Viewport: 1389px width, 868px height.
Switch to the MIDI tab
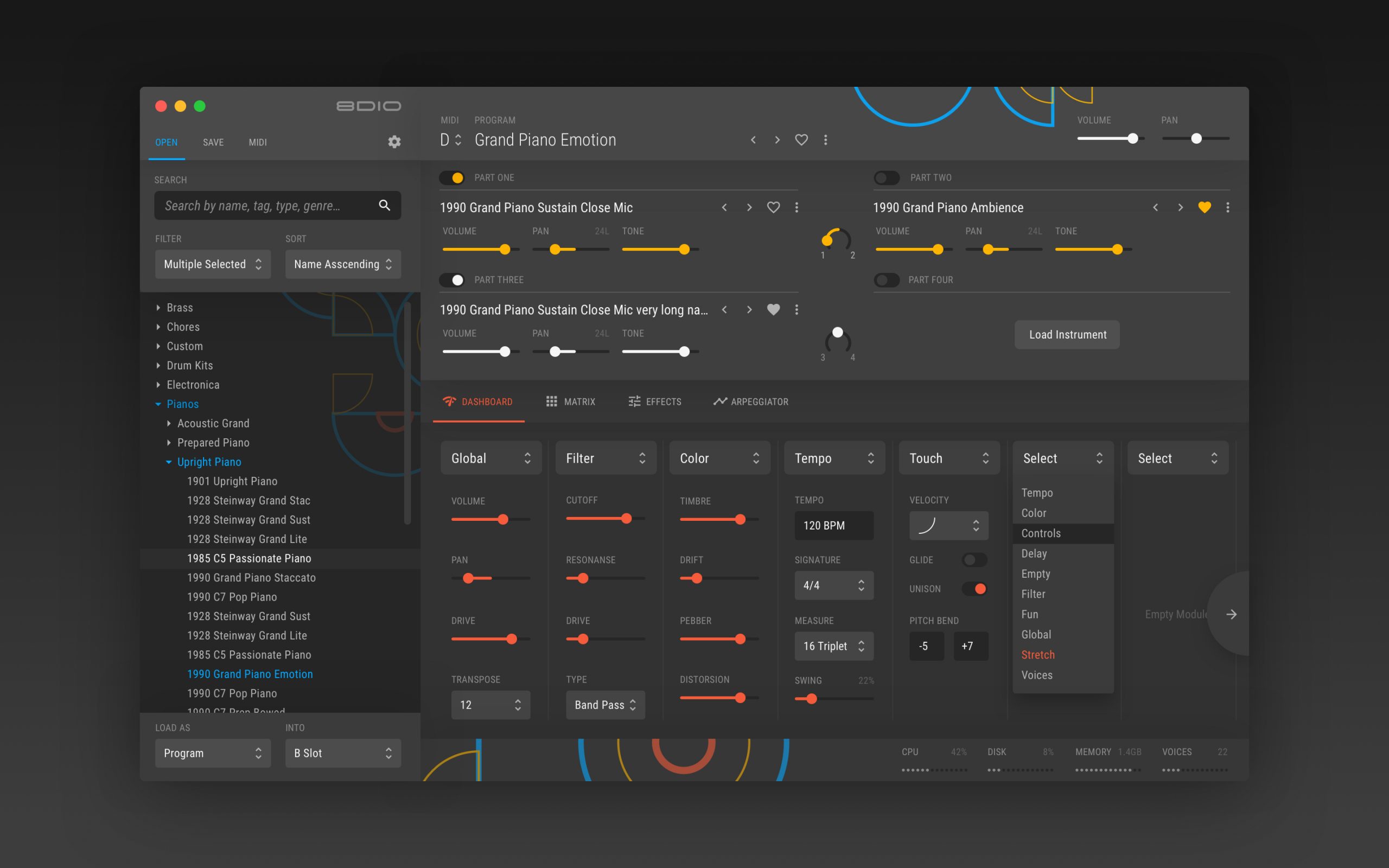[x=258, y=142]
